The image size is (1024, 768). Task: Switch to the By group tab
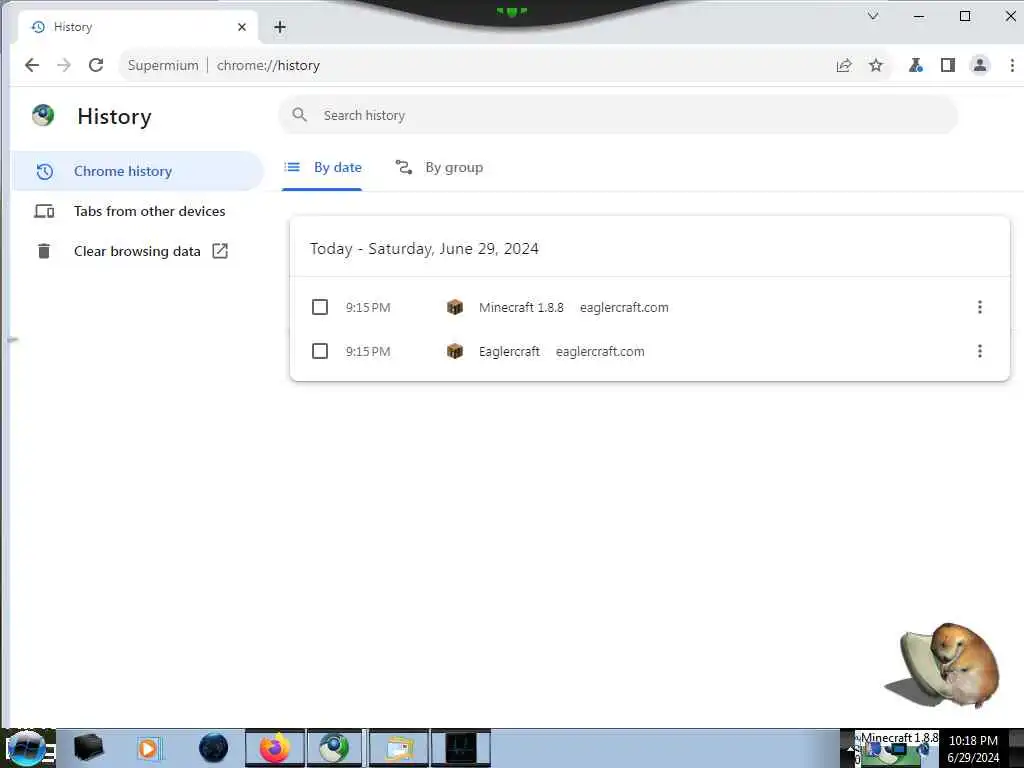coord(439,168)
